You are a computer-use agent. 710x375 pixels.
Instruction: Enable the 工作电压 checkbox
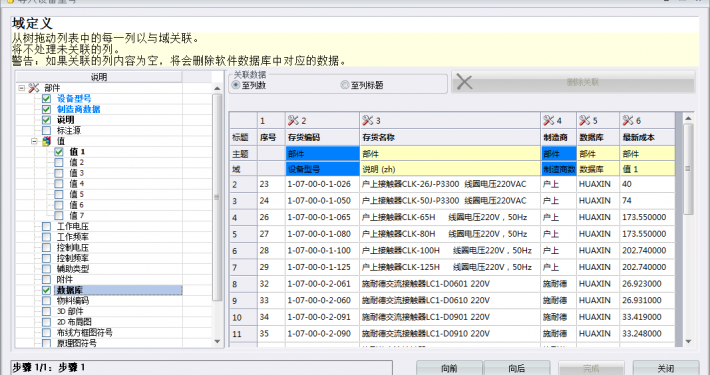[46, 226]
